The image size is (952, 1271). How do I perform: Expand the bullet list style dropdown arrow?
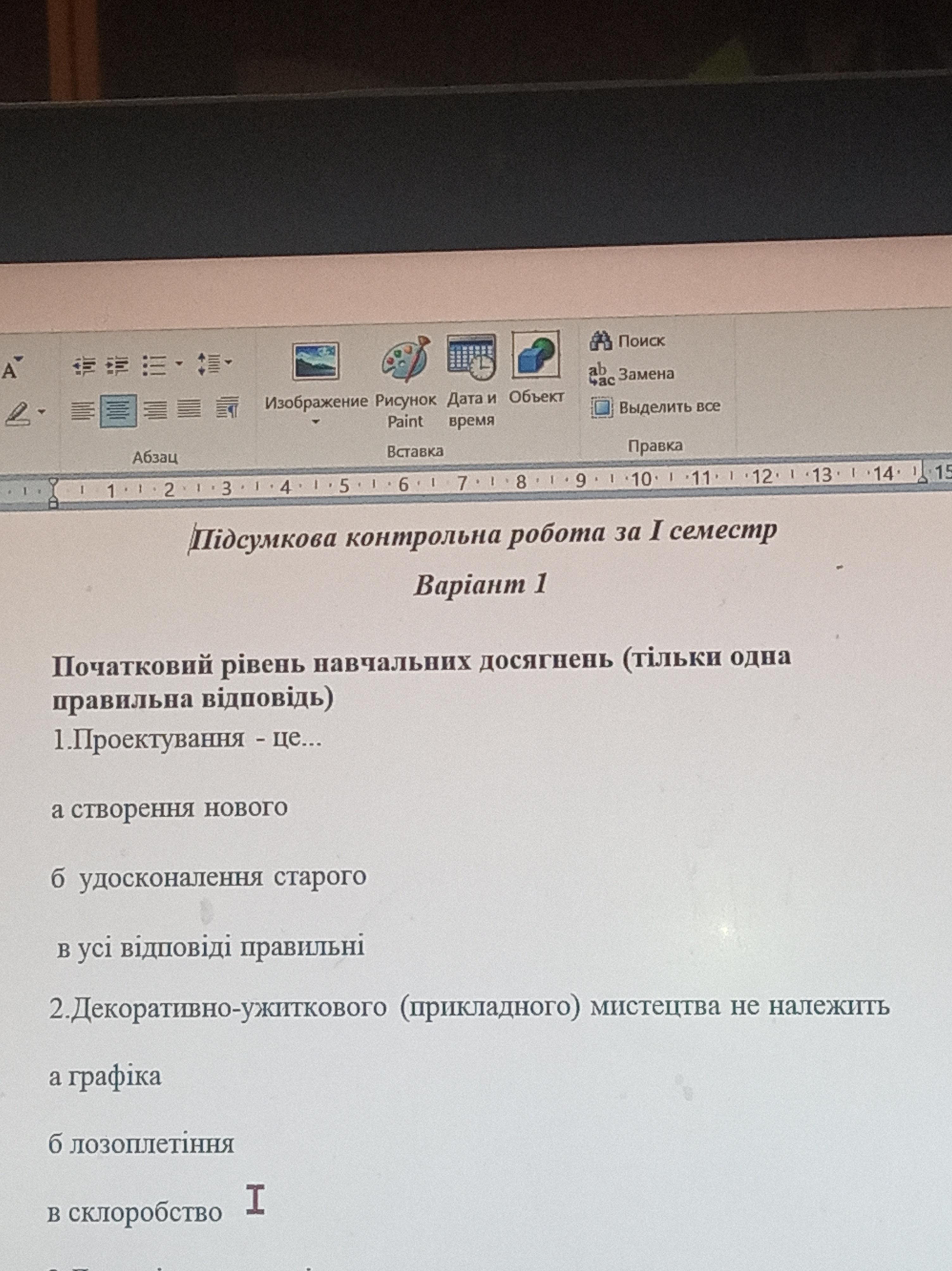pyautogui.click(x=179, y=363)
